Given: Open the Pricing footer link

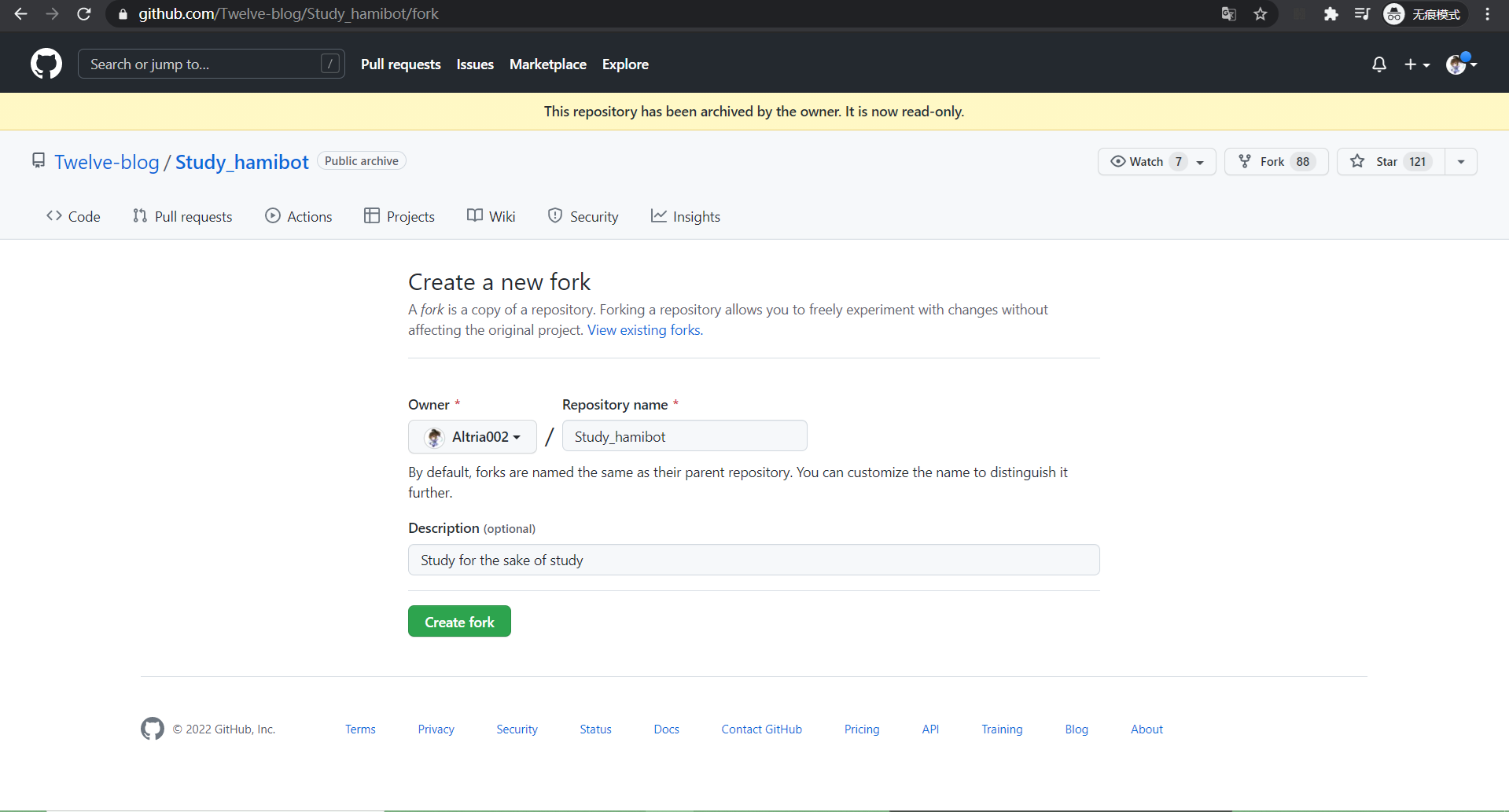Looking at the screenshot, I should tap(862, 729).
